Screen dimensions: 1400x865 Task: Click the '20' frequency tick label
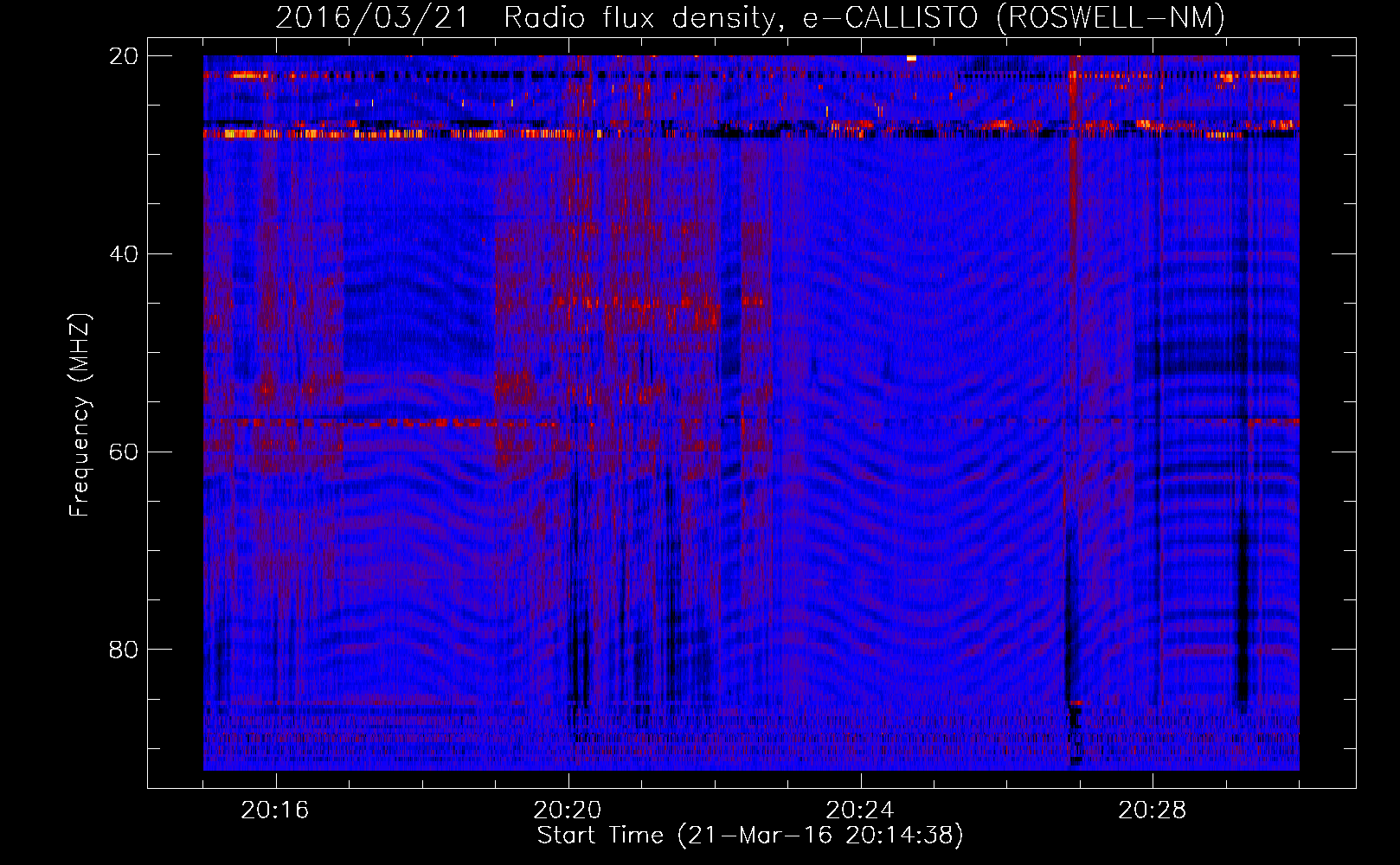tap(124, 55)
